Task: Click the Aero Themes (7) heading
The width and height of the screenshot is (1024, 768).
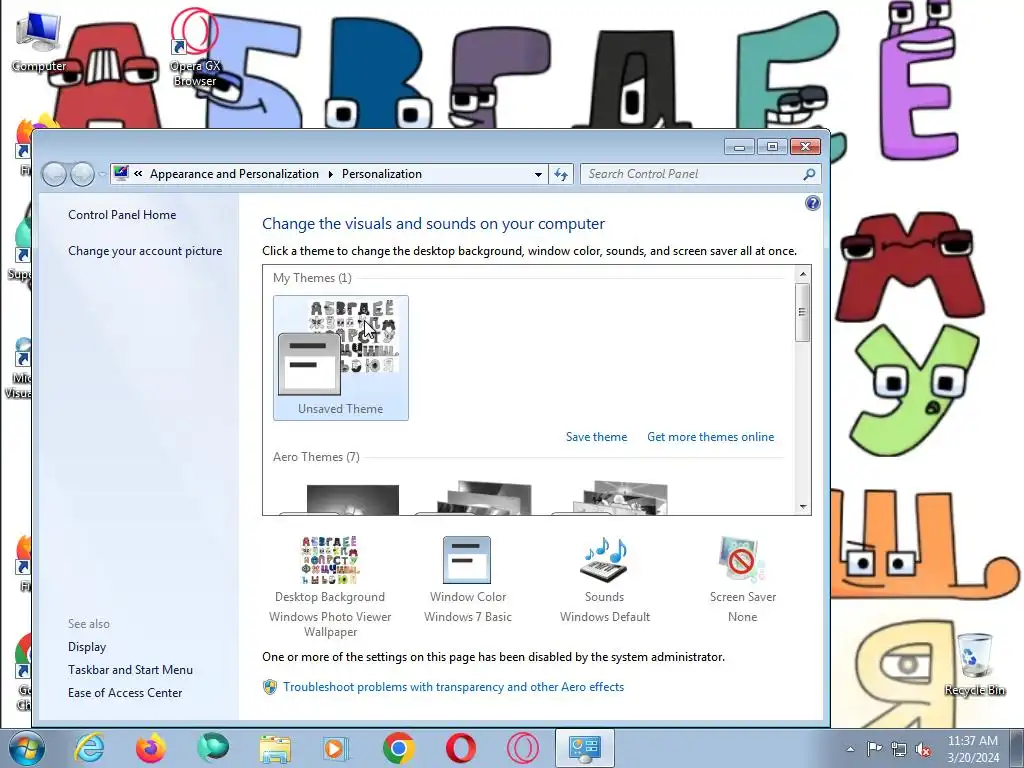Action: point(316,457)
